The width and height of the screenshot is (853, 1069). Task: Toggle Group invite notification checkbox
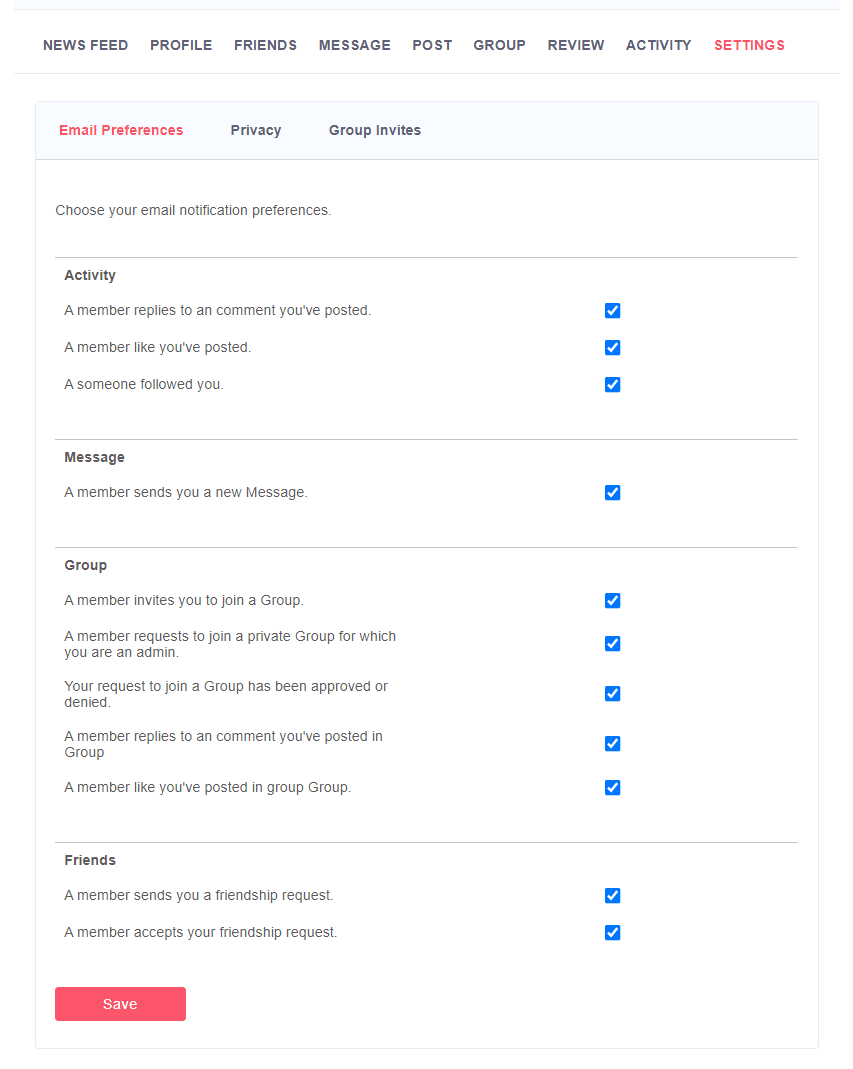tap(612, 601)
